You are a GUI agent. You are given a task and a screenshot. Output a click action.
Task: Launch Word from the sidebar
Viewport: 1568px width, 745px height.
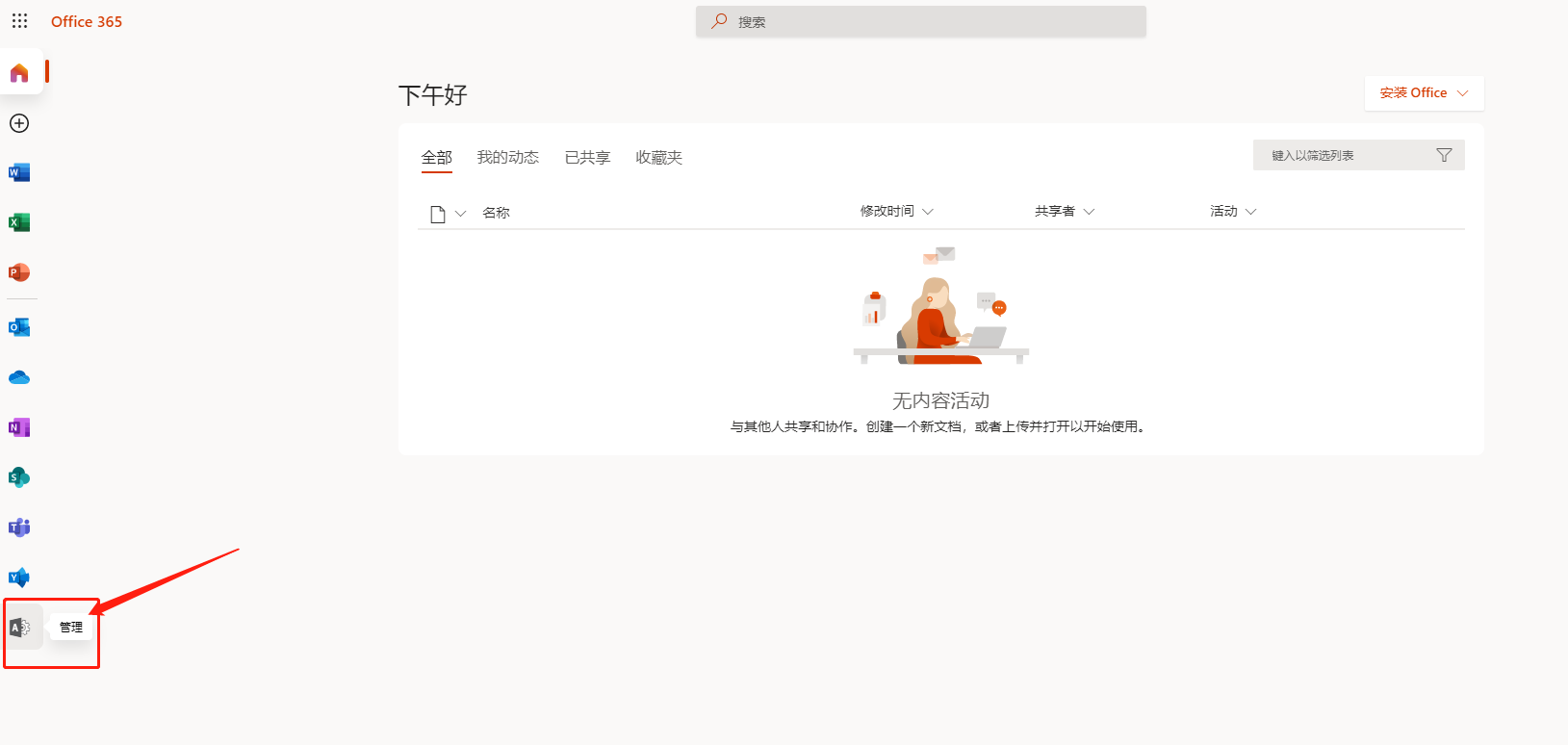click(19, 173)
